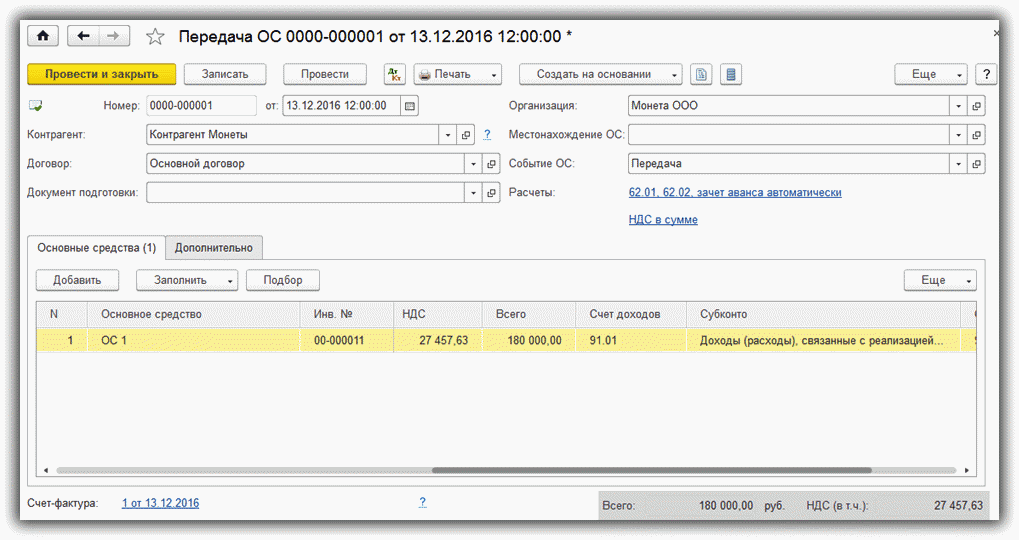
Task: Open the table panel Еще menu
Action: 940,280
